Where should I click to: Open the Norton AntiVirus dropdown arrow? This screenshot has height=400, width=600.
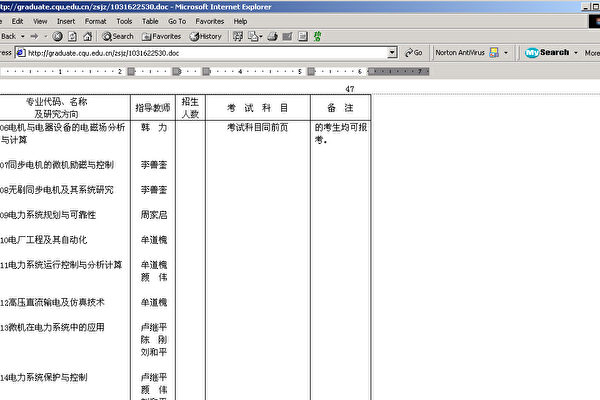tap(507, 52)
